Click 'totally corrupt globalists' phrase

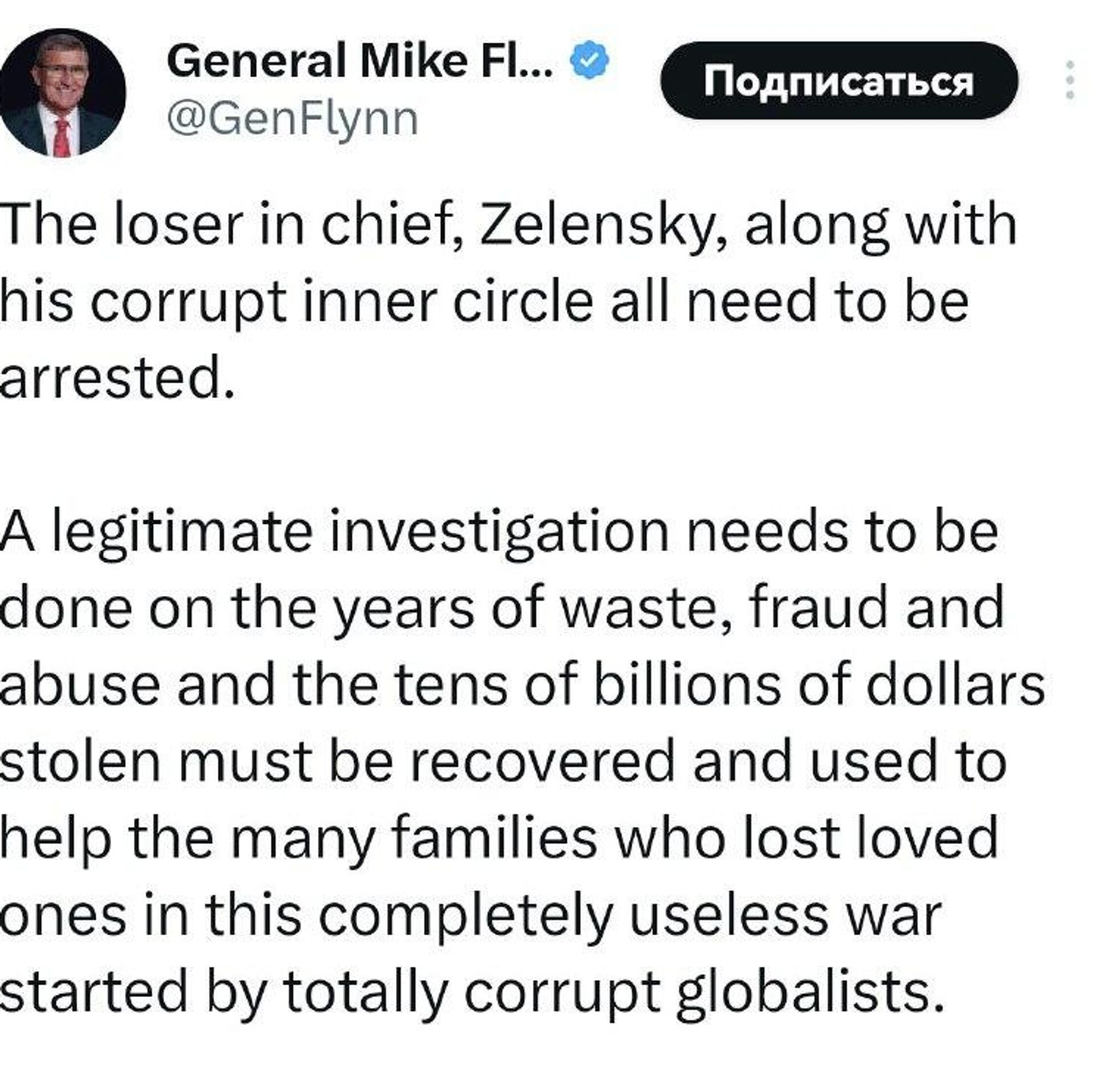(x=610, y=992)
